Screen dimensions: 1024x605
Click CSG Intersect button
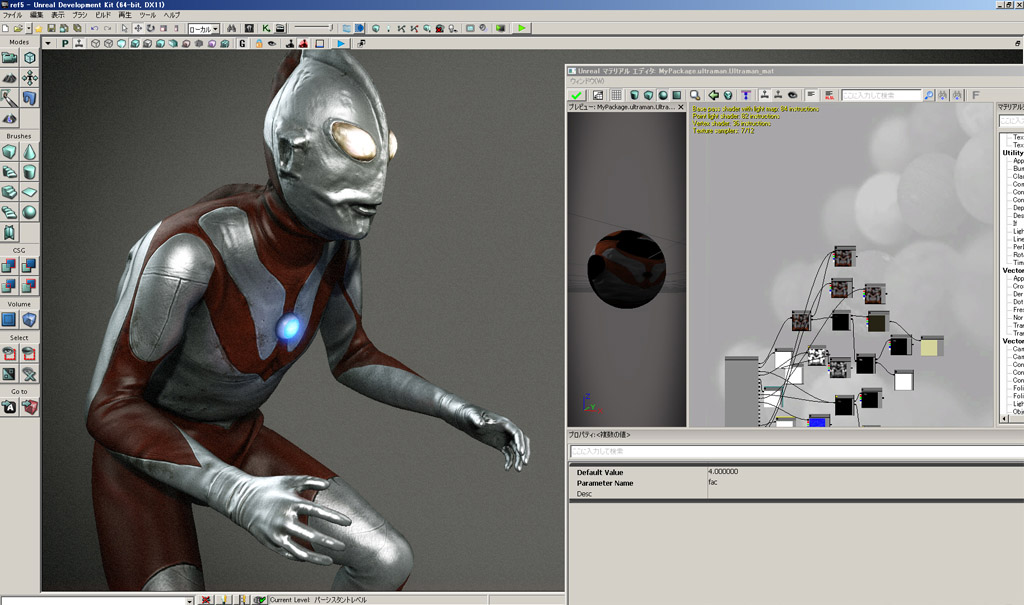pyautogui.click(x=9, y=286)
